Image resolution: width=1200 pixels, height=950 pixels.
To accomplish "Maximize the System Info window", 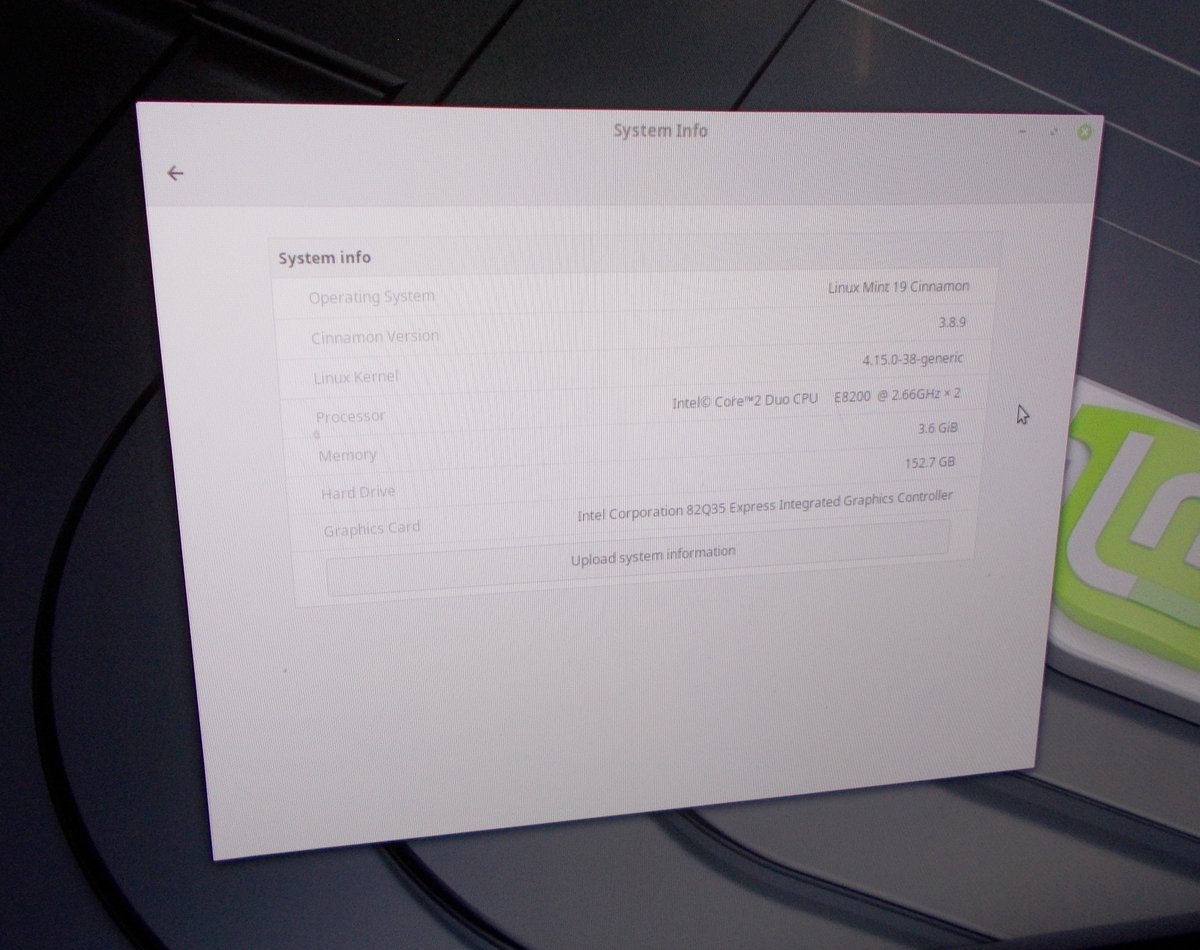I will coord(1054,132).
